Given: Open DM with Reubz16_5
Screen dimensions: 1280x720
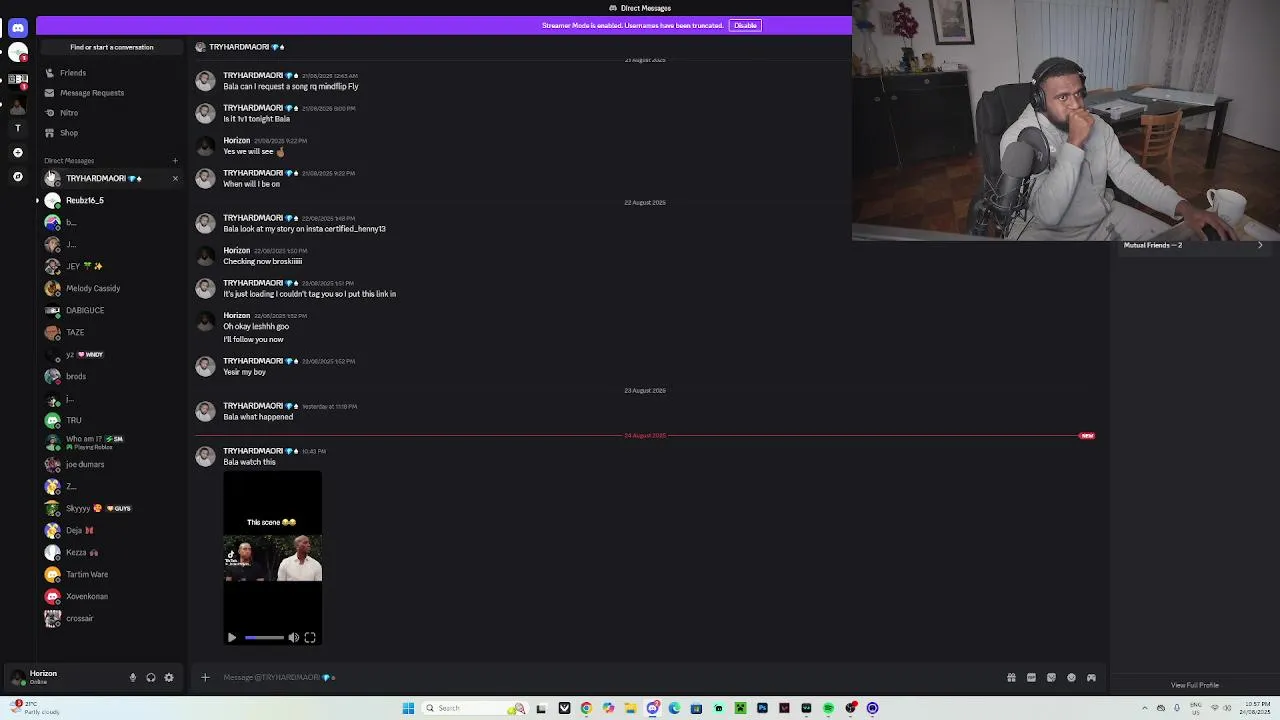Looking at the screenshot, I should coord(110,201).
